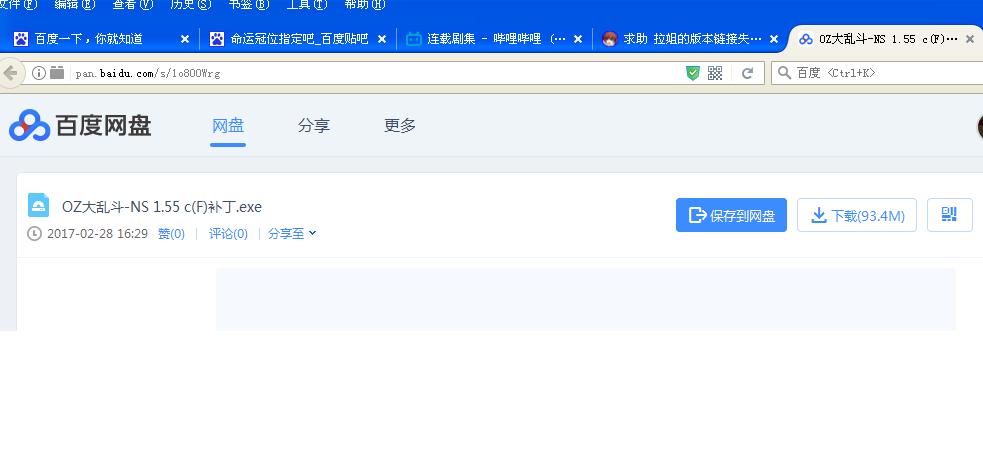Reload the page with the refresh icon
The height and width of the screenshot is (450, 983).
click(747, 73)
